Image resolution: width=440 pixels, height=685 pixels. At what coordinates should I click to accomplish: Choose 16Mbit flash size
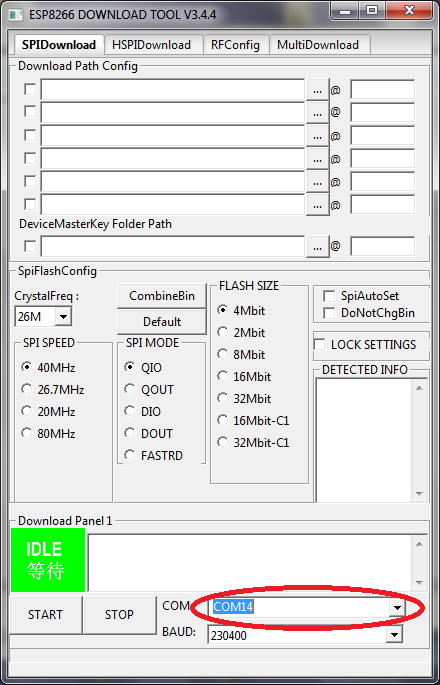[223, 377]
